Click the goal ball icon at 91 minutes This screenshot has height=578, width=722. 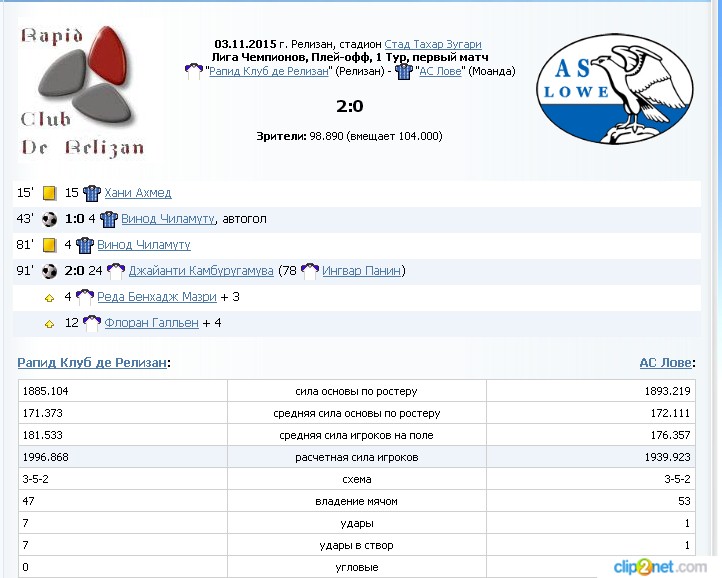(x=49, y=271)
